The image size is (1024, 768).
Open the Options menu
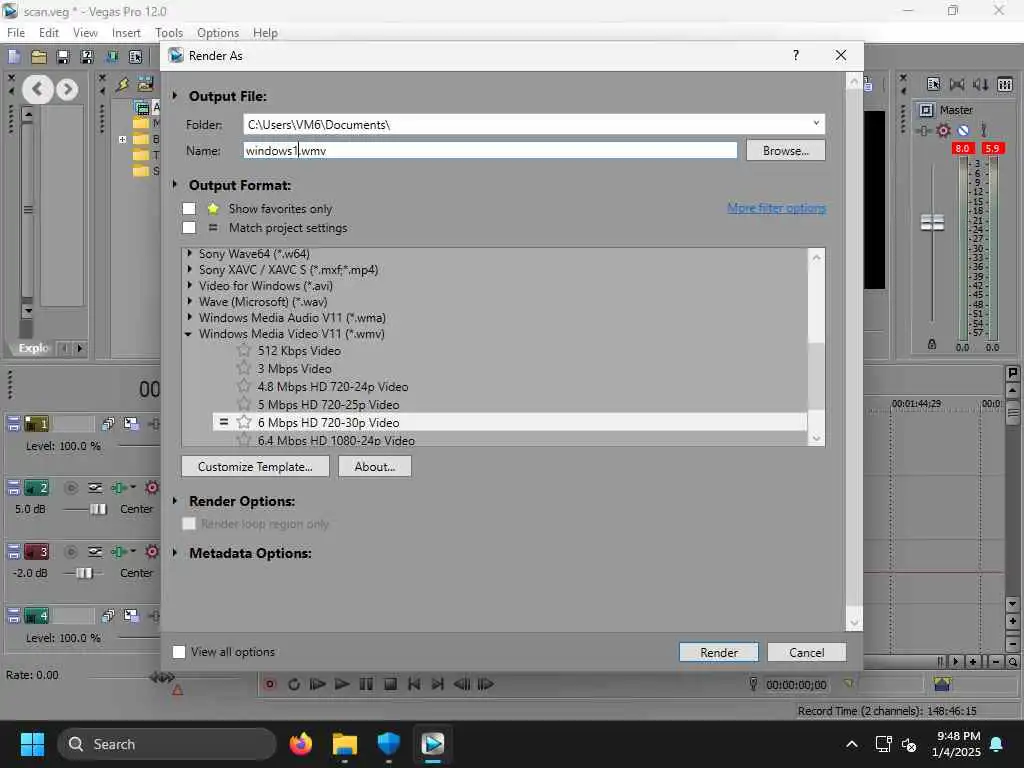point(217,33)
